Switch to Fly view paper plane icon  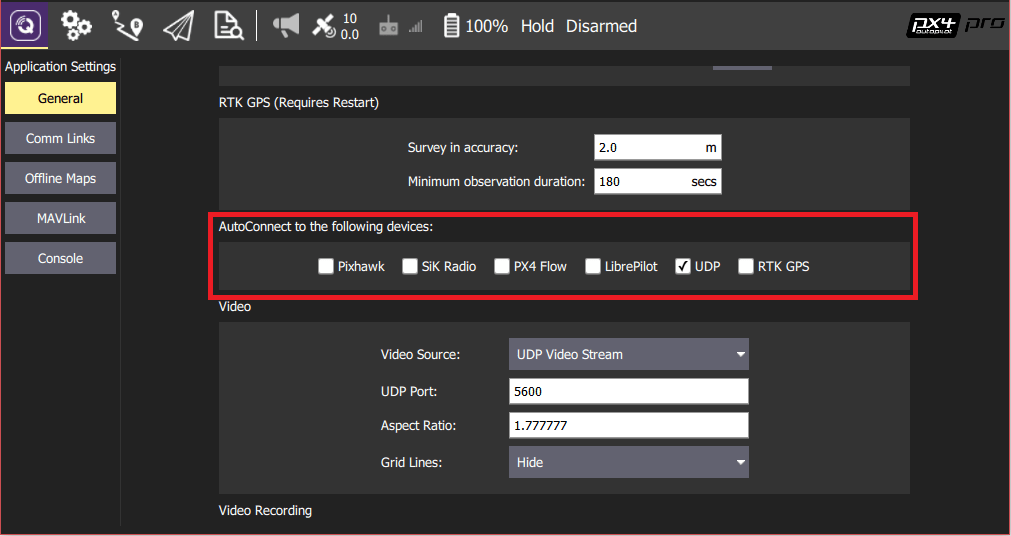(x=178, y=25)
